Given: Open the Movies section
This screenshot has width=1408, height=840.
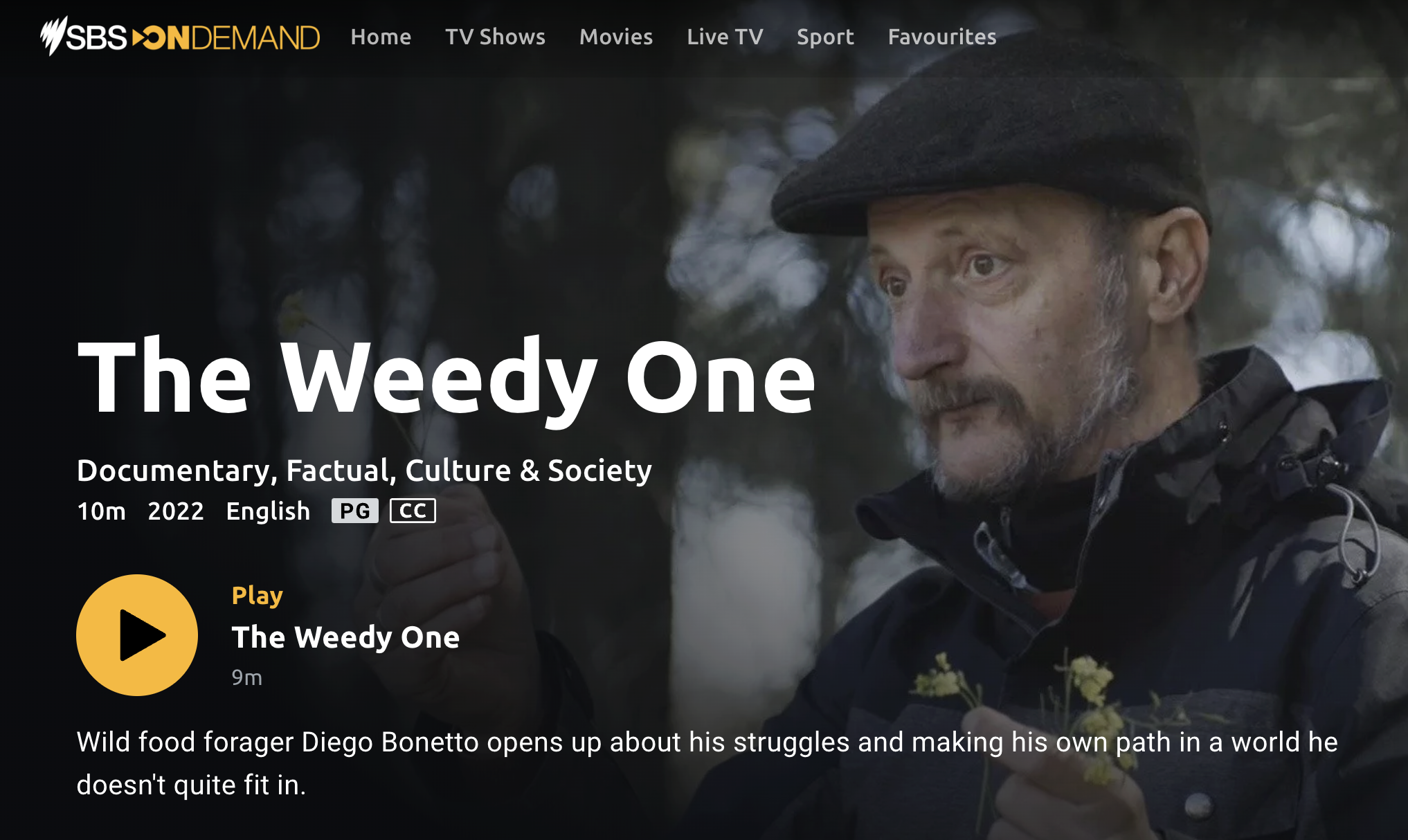Looking at the screenshot, I should pyautogui.click(x=616, y=37).
